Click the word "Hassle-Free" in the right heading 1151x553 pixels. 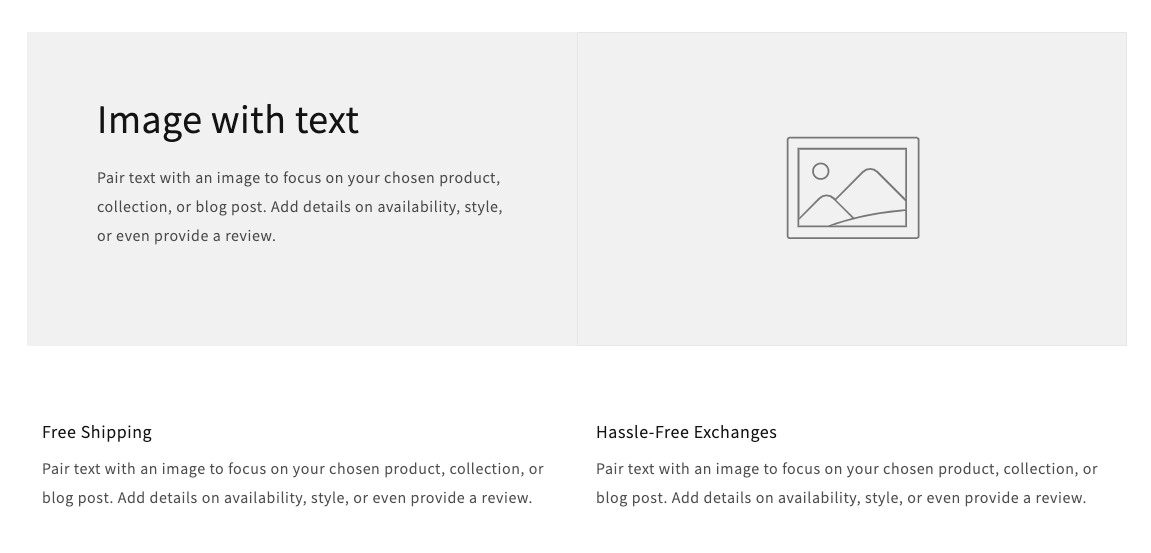coord(640,432)
